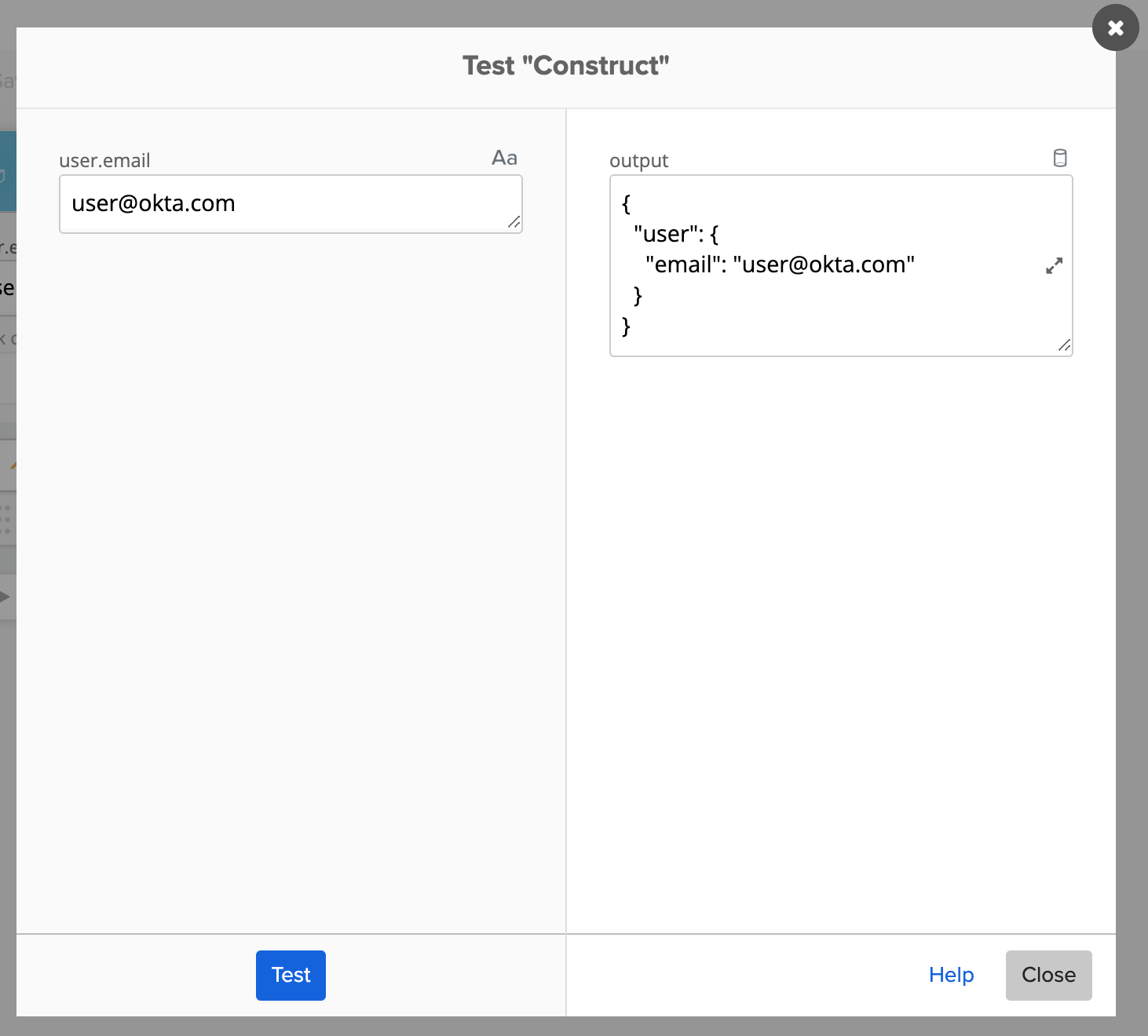Expand the output field with the arrows icon
The width and height of the screenshot is (1148, 1036).
click(x=1054, y=266)
